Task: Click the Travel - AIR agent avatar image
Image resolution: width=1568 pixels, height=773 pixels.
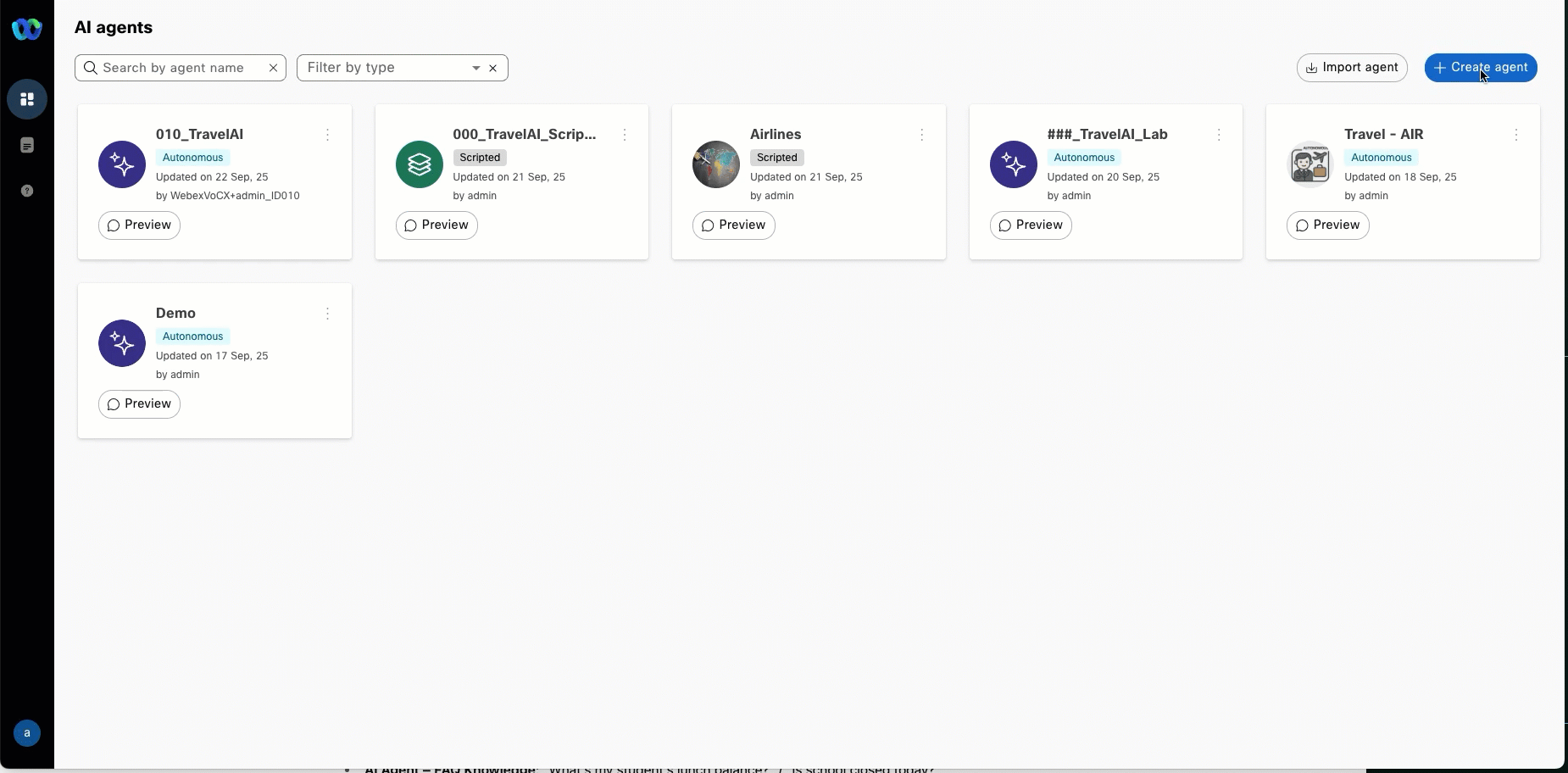Action: coord(1310,164)
